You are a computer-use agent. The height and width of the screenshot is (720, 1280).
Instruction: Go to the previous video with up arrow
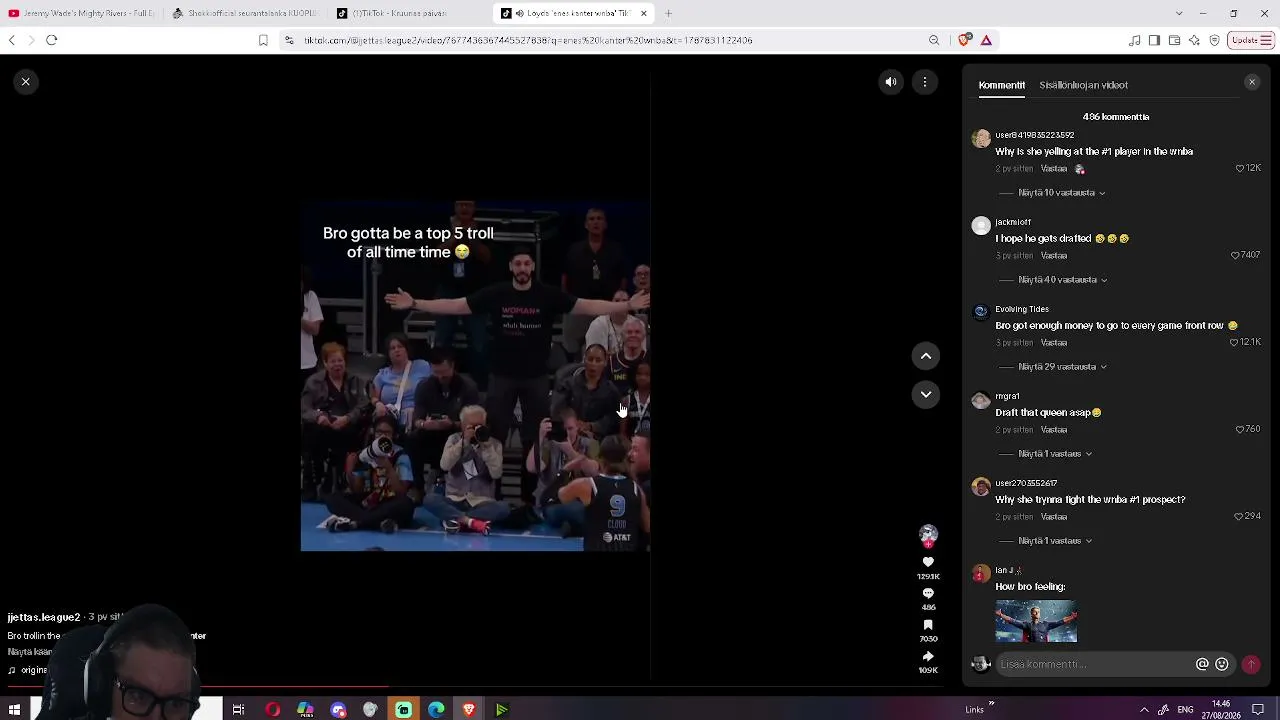[926, 356]
